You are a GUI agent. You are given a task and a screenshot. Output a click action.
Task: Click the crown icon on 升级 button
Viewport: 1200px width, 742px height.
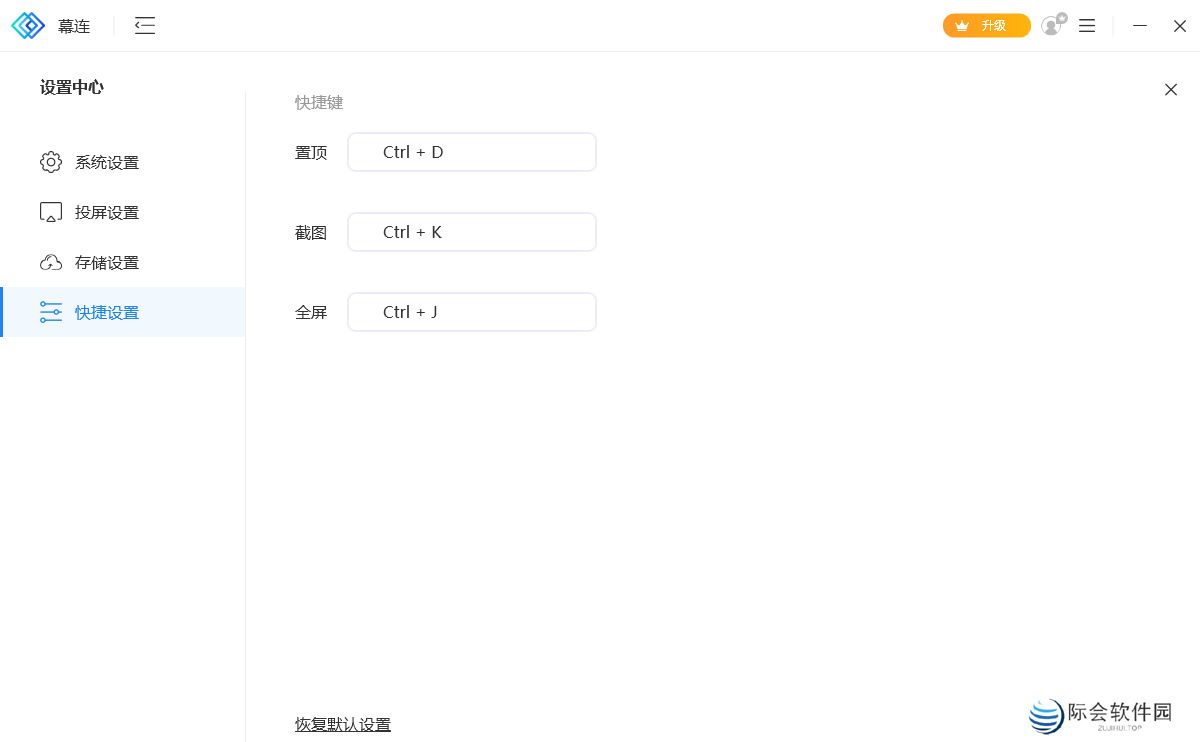[962, 25]
